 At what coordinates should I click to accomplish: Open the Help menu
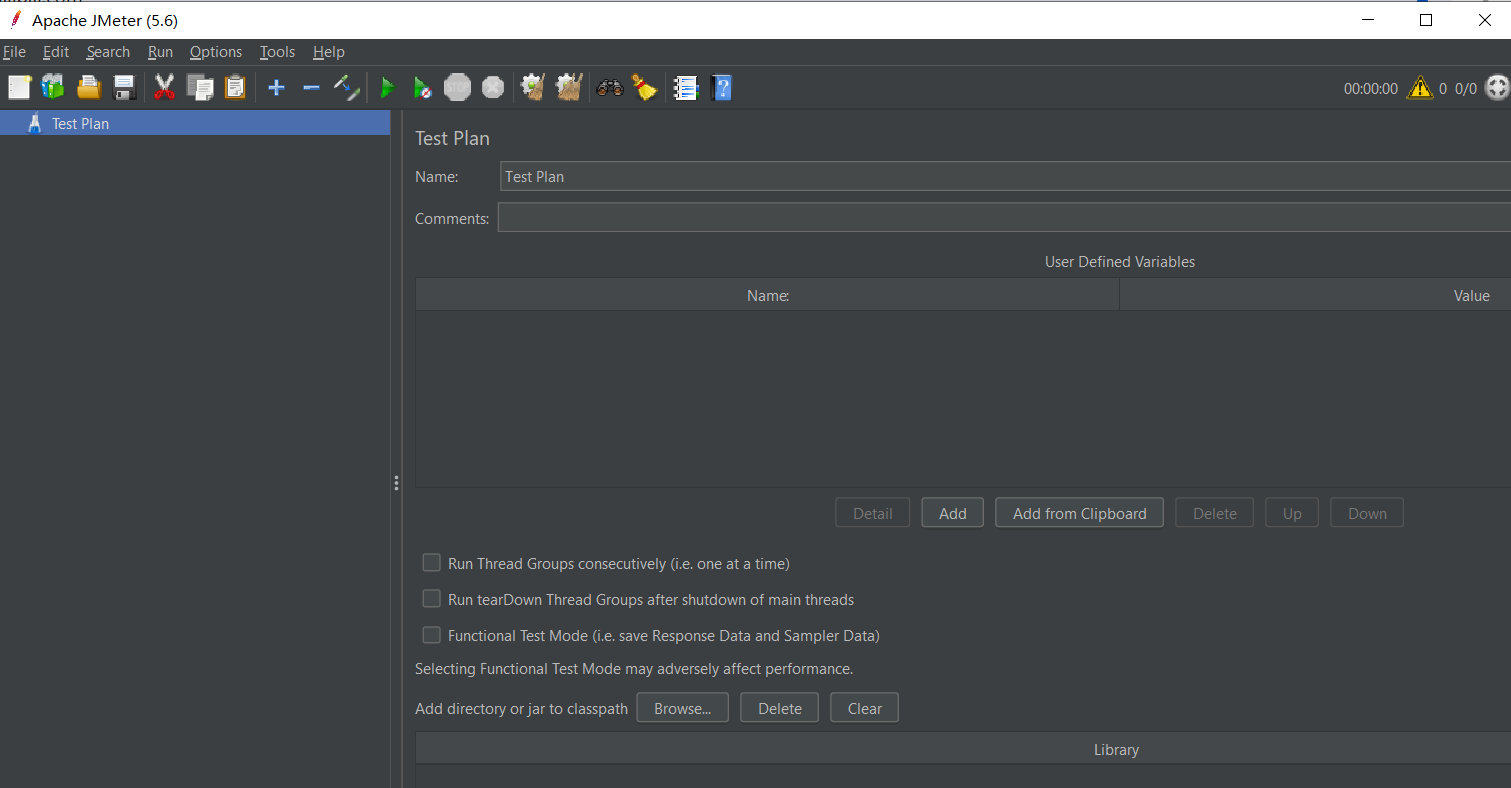click(x=328, y=52)
